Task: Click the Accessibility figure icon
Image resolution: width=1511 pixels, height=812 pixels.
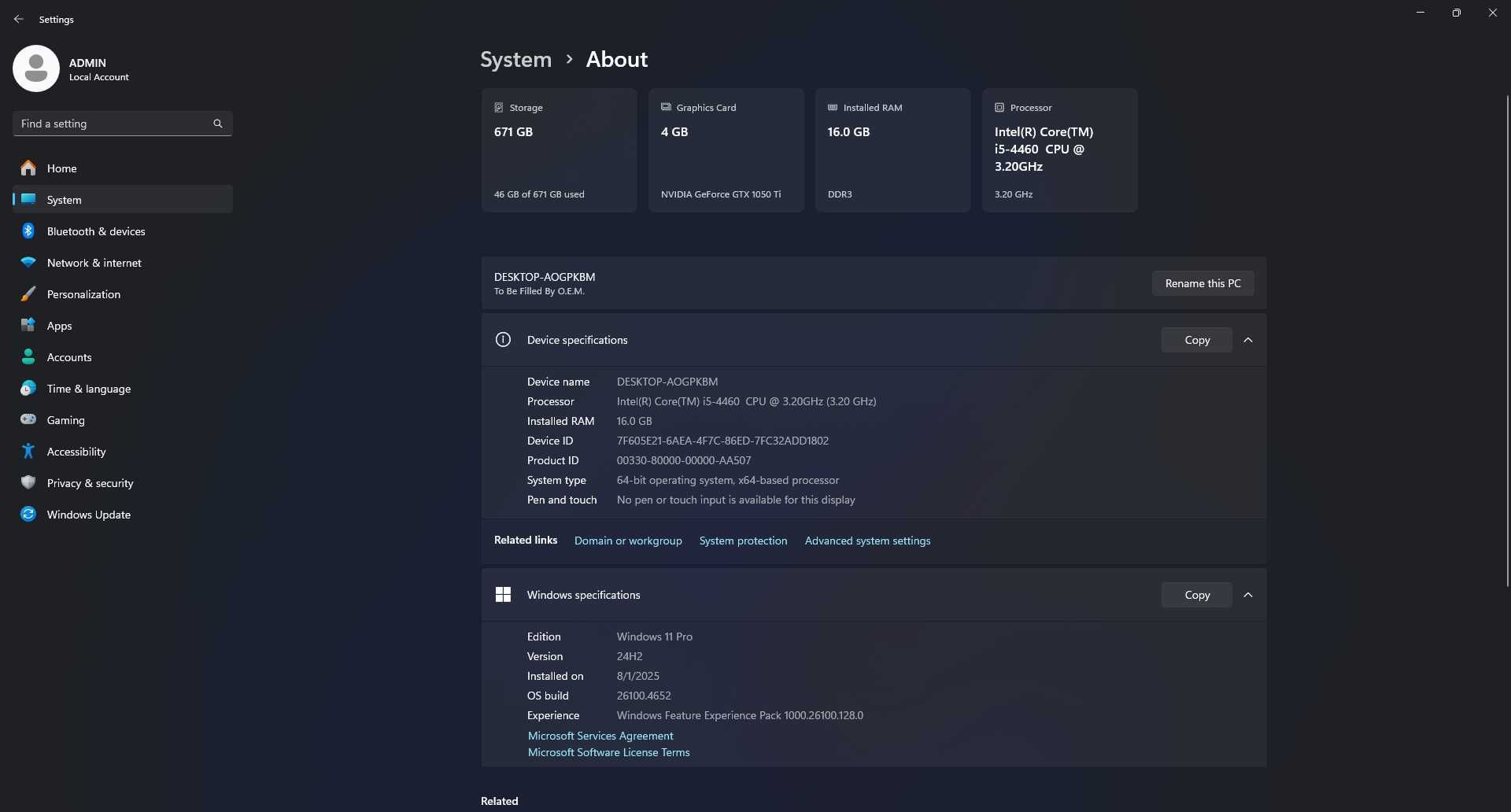Action: (x=28, y=451)
